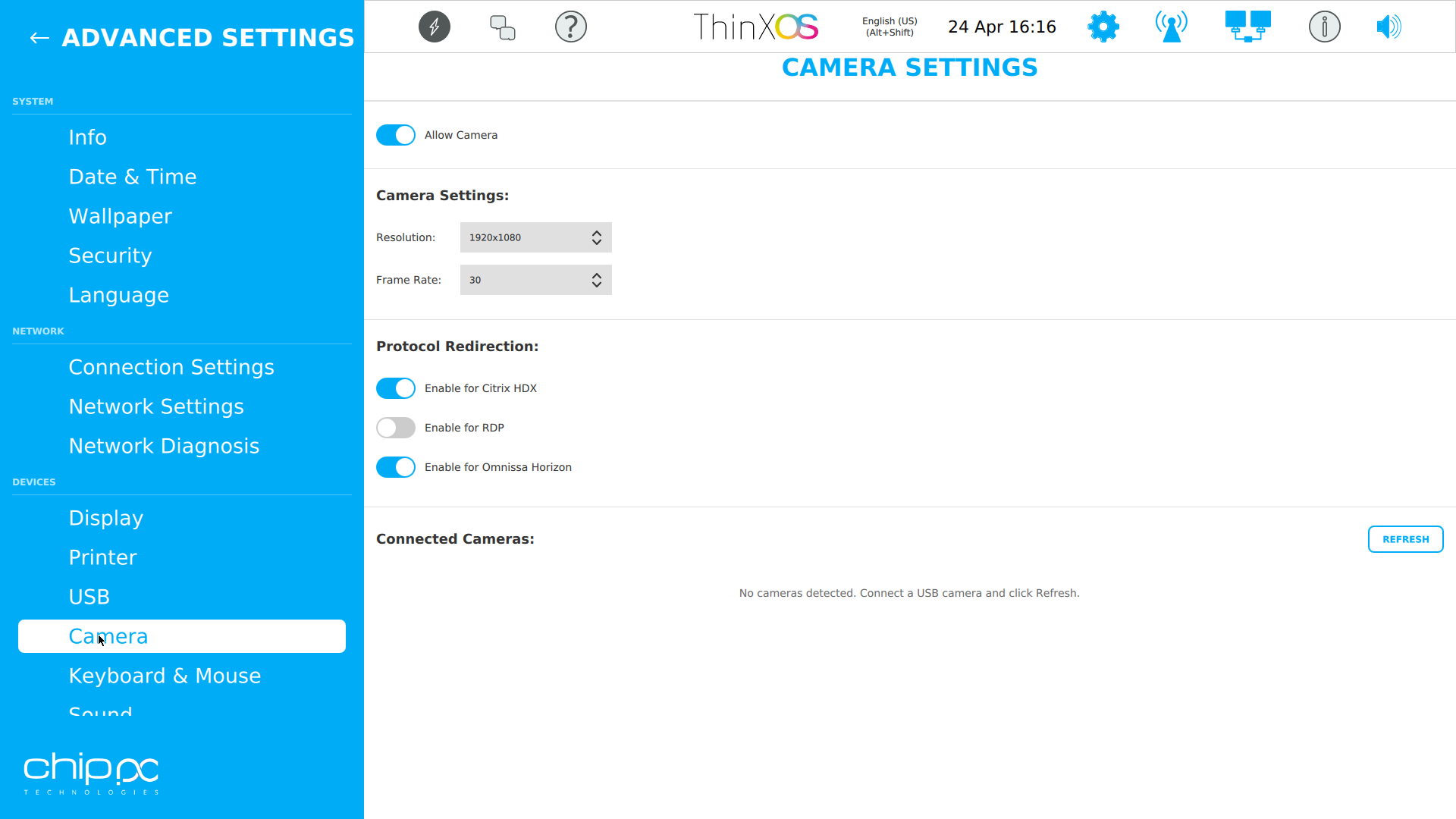Disable the Allow Camera toggle
1456x819 pixels.
click(x=395, y=135)
